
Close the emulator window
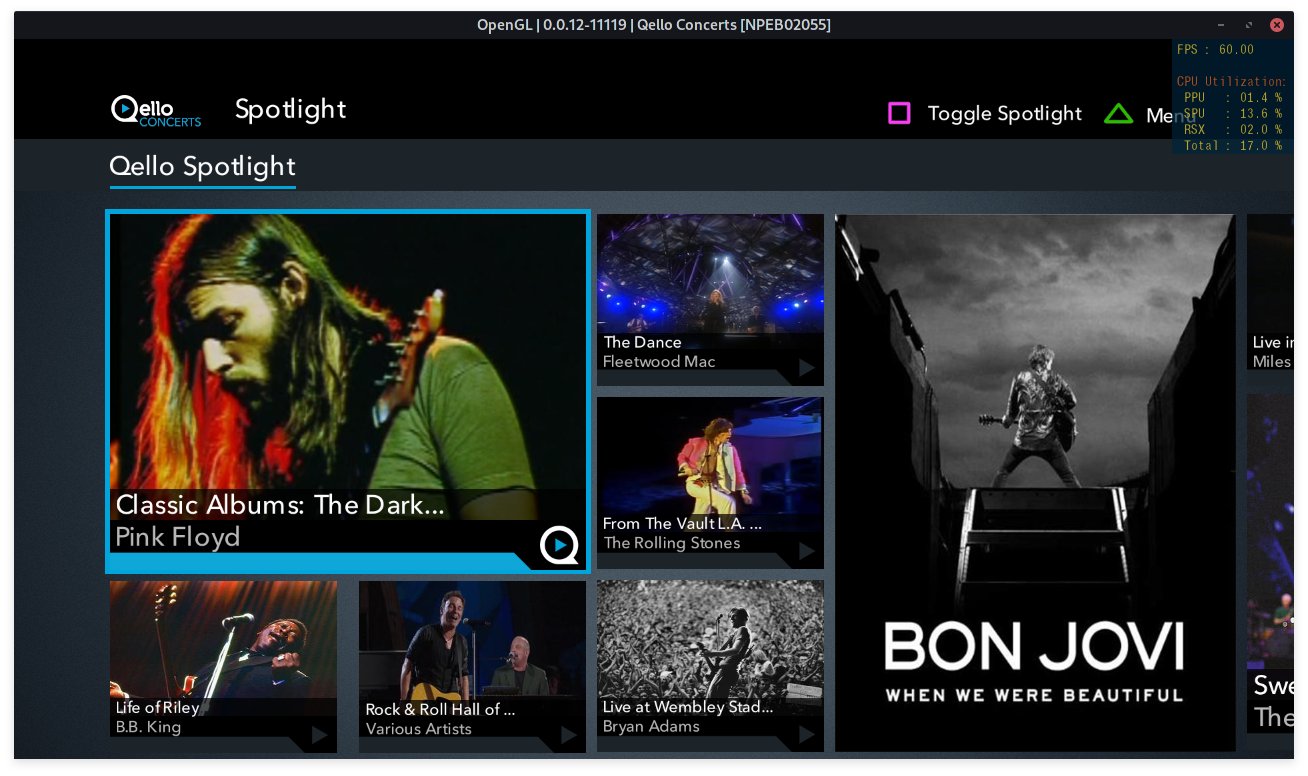tap(1277, 24)
